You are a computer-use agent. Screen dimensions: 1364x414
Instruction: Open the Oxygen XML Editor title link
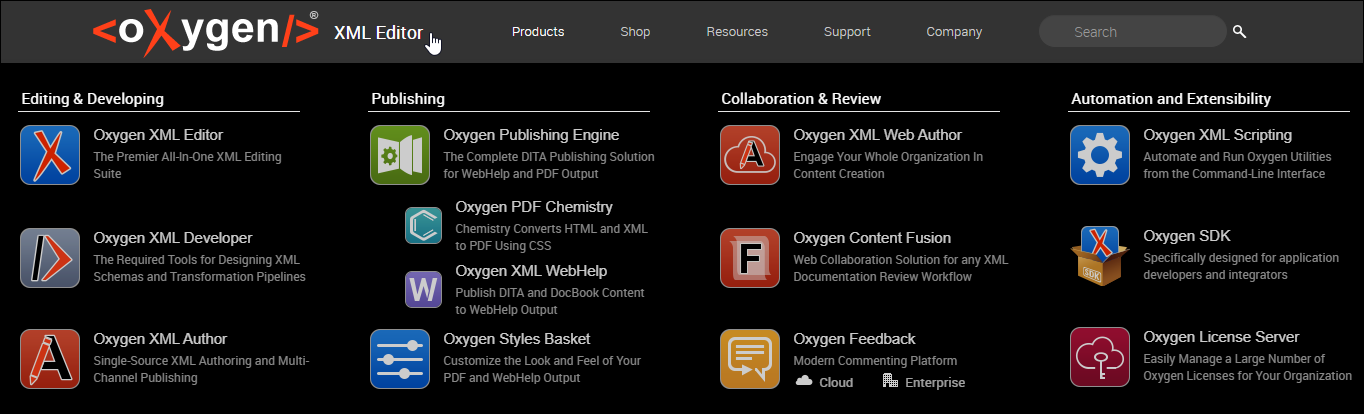(158, 135)
